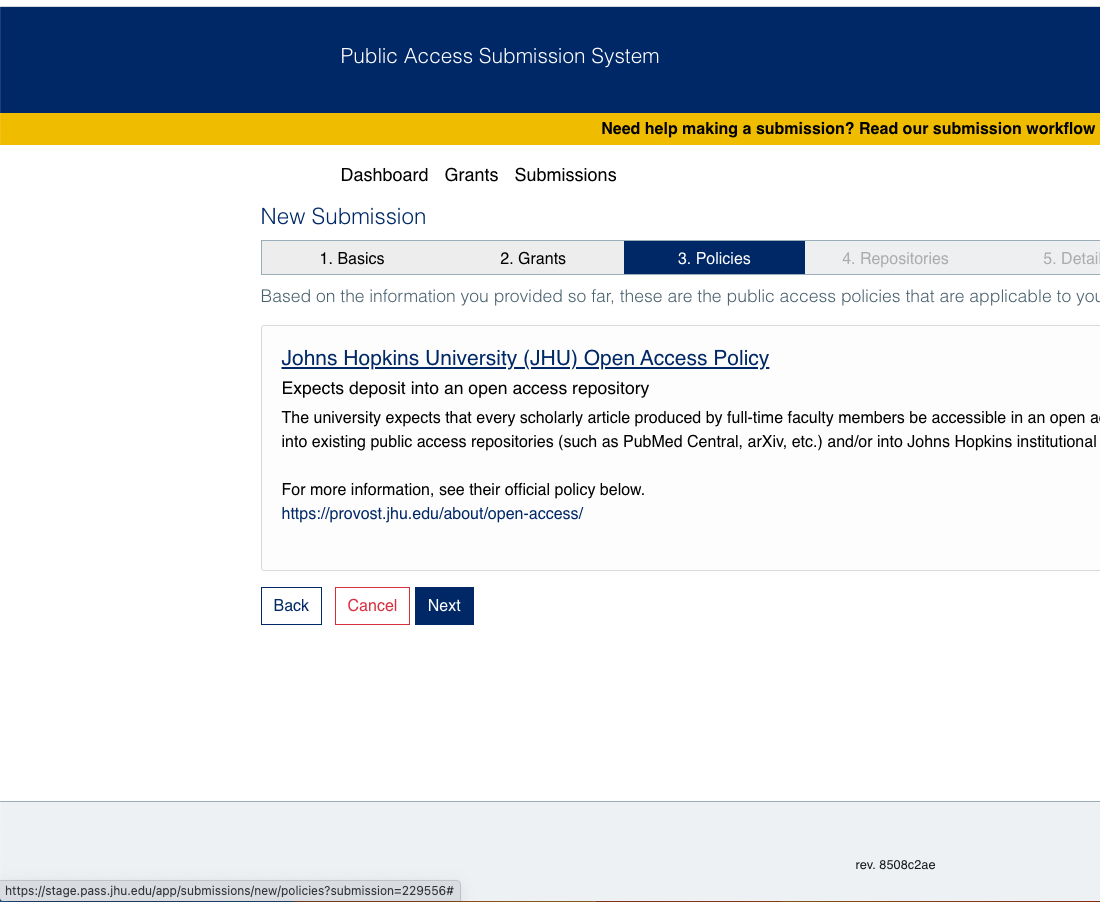Screen dimensions: 1100x902
Task: Switch to the 1. Basics step tab
Action: tap(352, 258)
